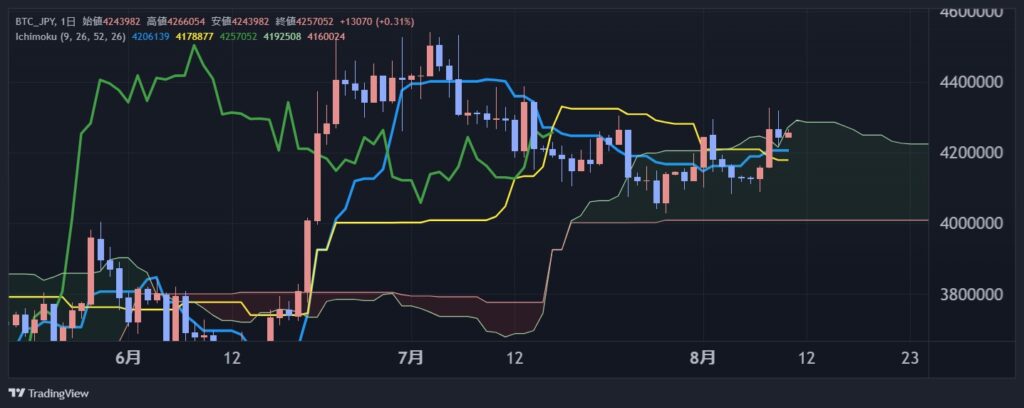Click the pink Ichimoku value 4160024

323,37
